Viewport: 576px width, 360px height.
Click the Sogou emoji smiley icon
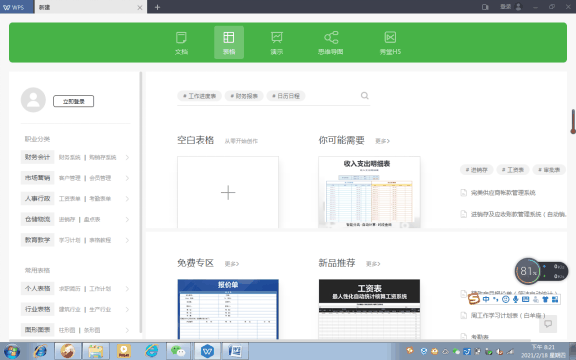click(x=506, y=299)
